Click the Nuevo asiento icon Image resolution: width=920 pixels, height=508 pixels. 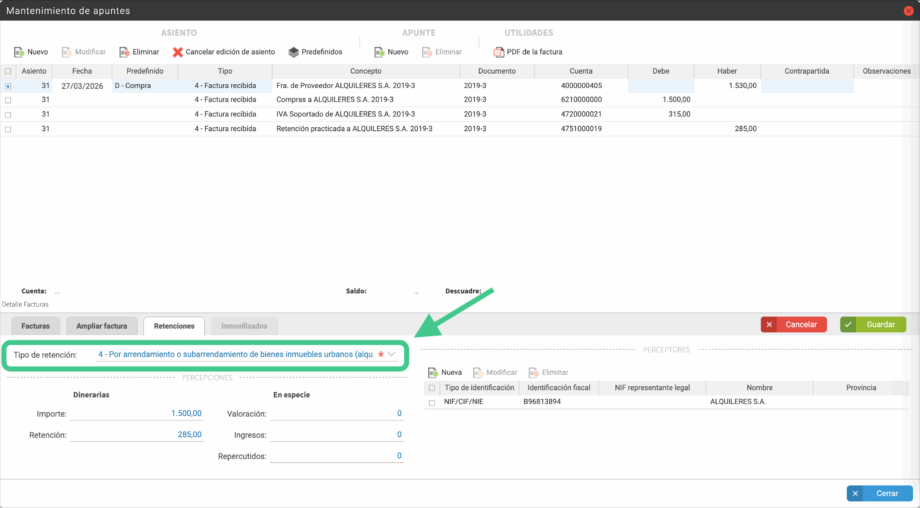pyautogui.click(x=20, y=51)
